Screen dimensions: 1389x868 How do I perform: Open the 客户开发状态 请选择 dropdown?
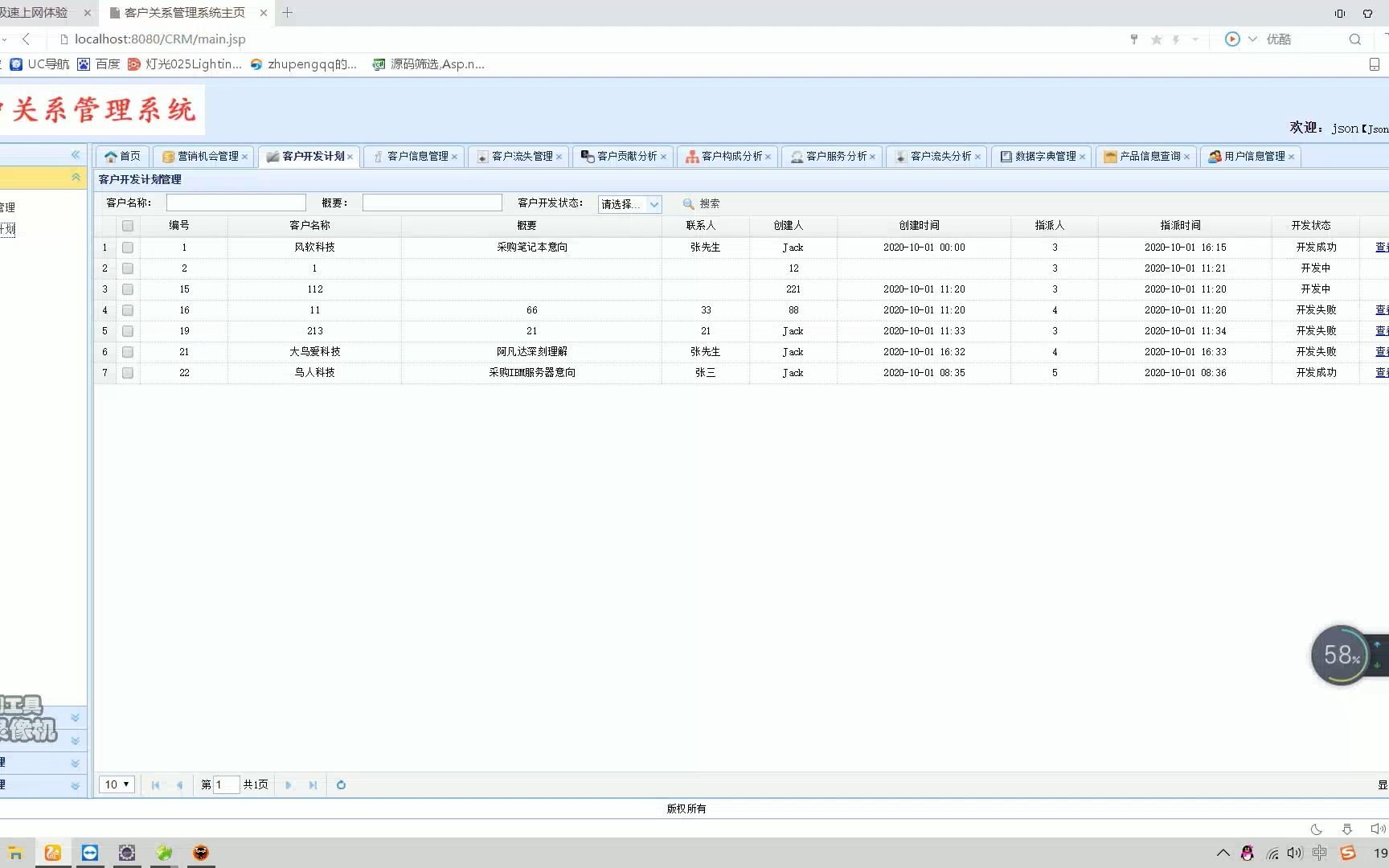click(x=629, y=204)
